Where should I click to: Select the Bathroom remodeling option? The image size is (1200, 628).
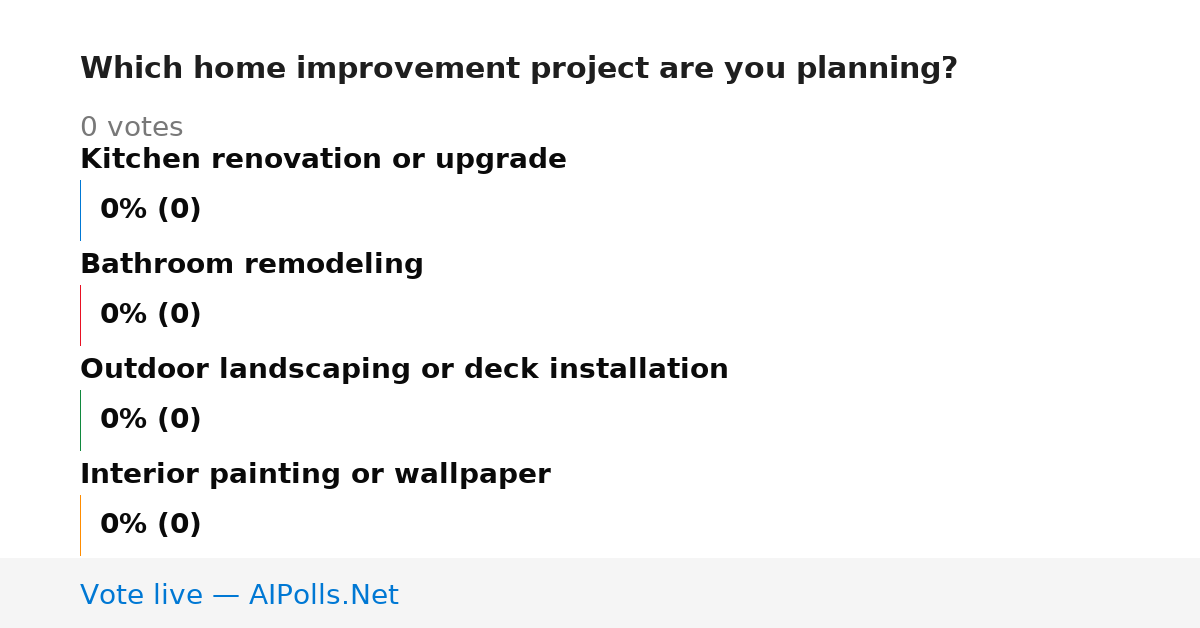click(252, 265)
